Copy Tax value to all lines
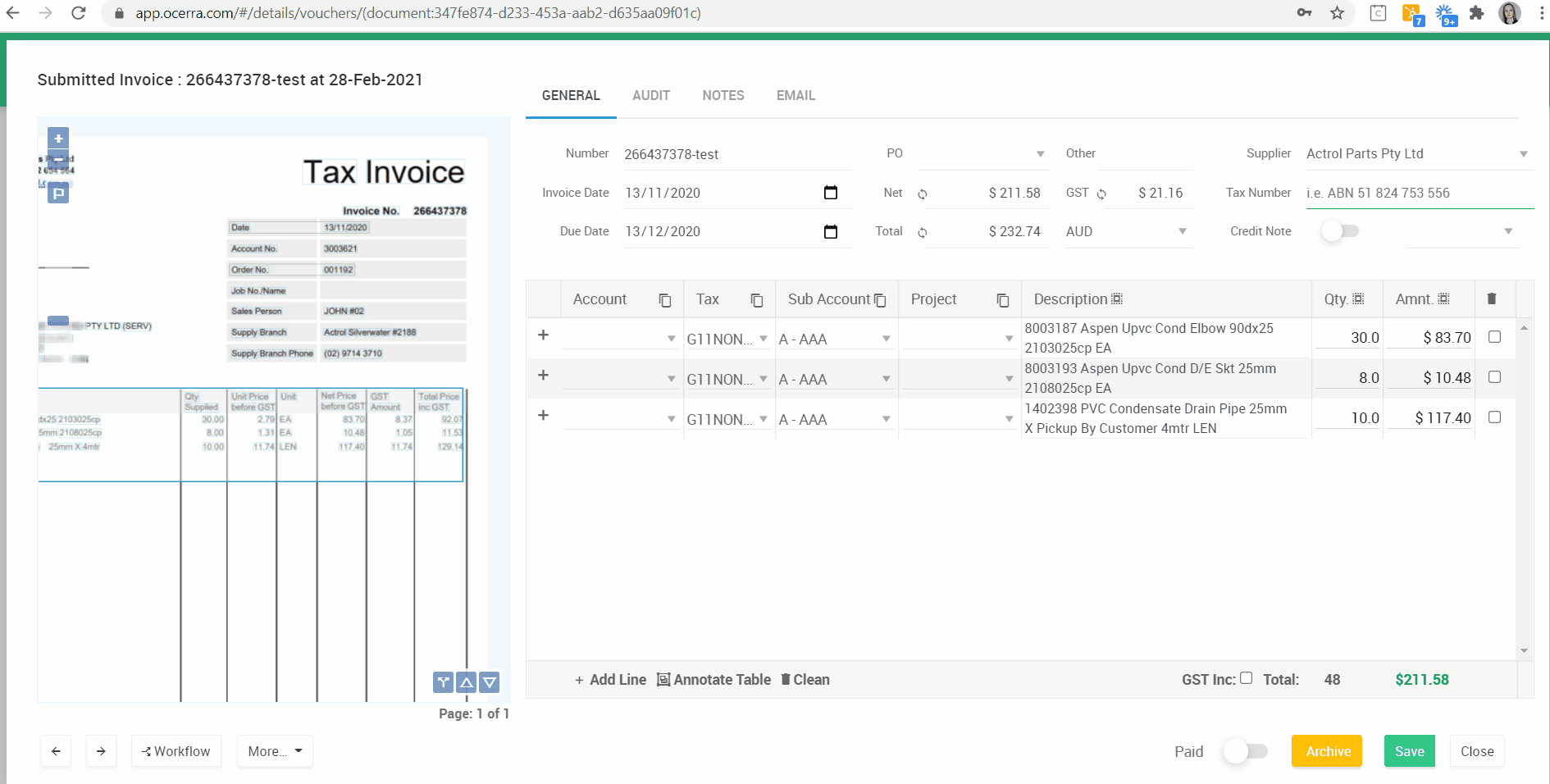The image size is (1550, 784). coord(757,301)
